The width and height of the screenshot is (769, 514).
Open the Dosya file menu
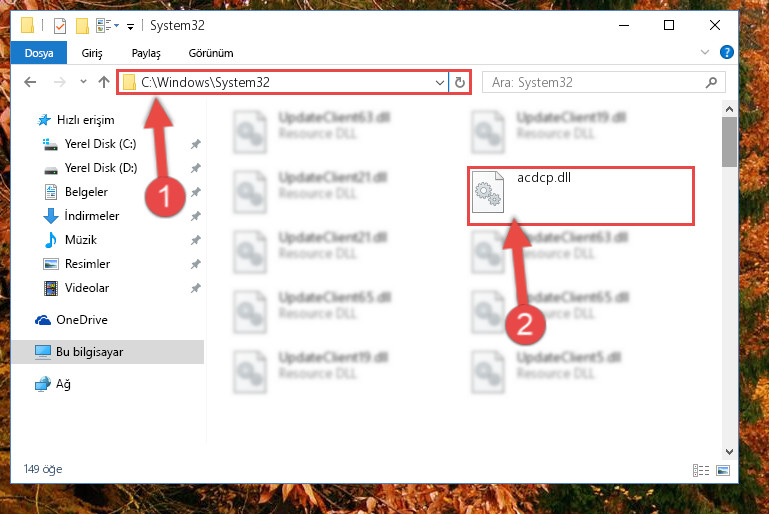39,53
